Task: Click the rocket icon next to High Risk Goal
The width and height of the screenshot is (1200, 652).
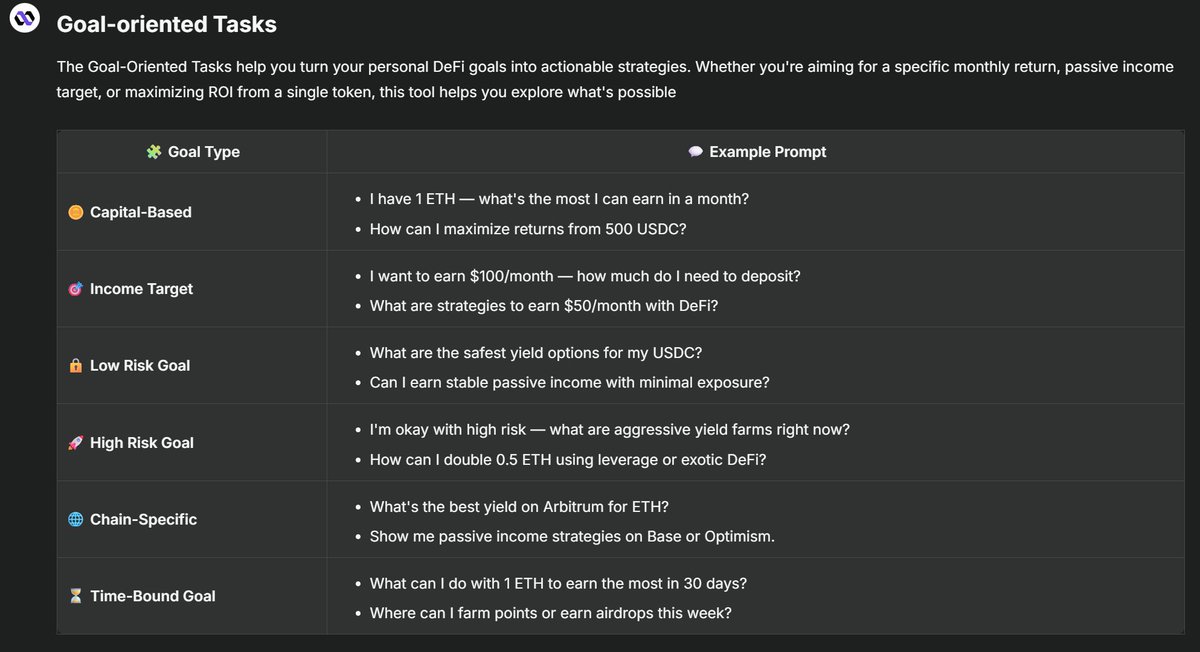Action: click(75, 443)
